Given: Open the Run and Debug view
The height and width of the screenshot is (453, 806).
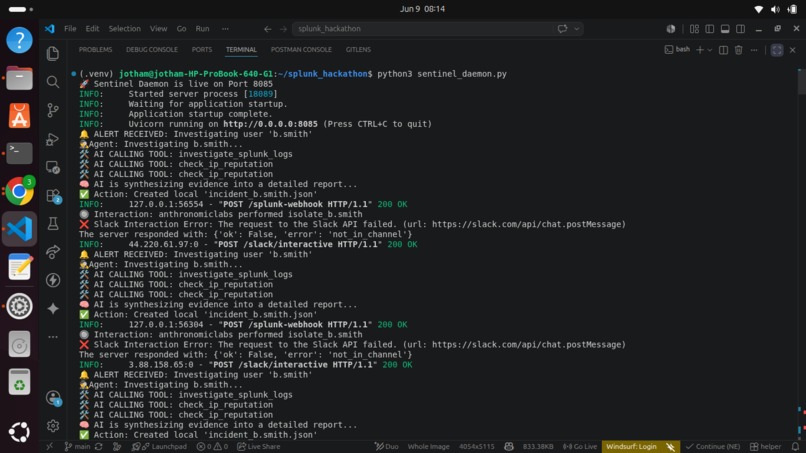Looking at the screenshot, I should tap(52, 139).
